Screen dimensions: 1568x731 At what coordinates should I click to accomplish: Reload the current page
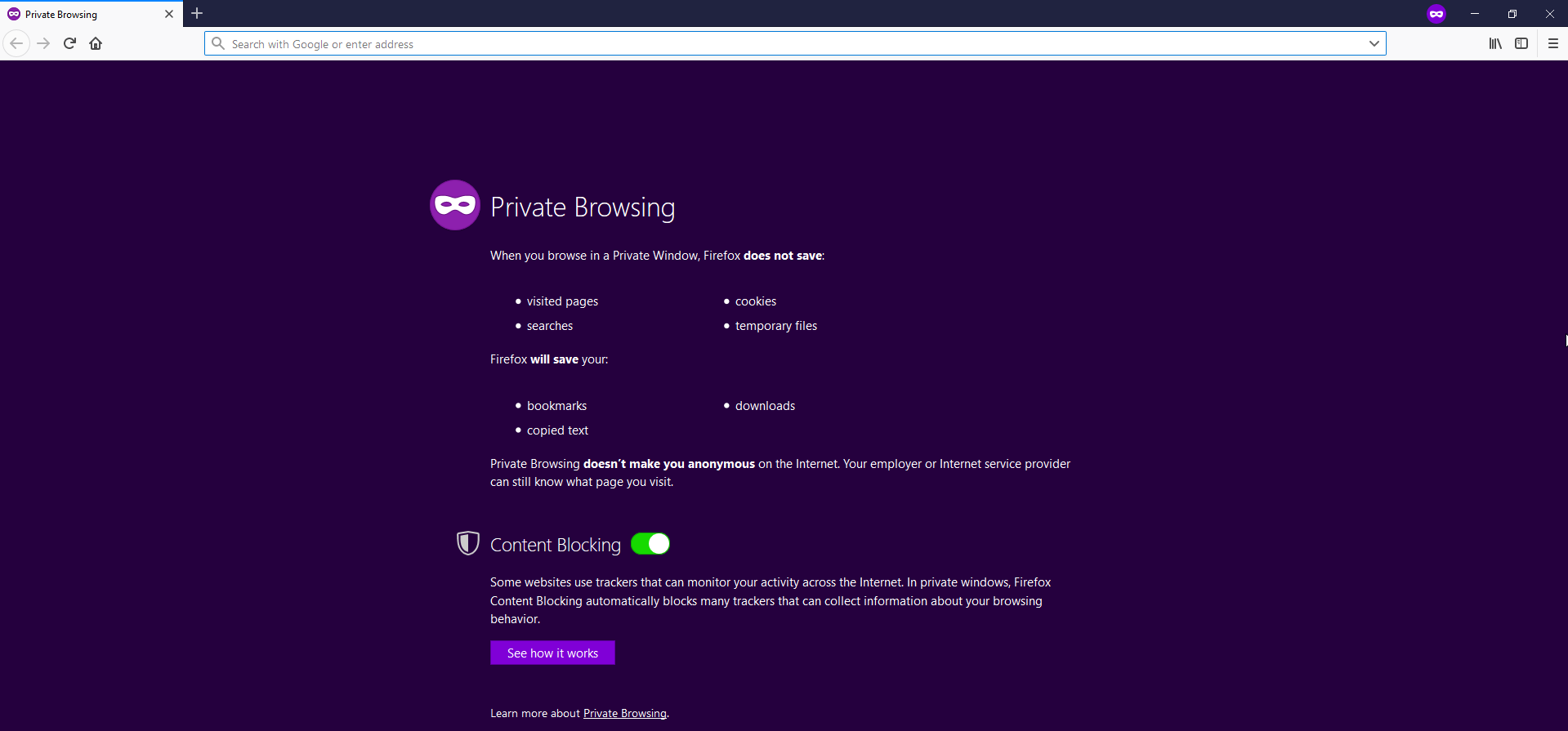[x=69, y=43]
